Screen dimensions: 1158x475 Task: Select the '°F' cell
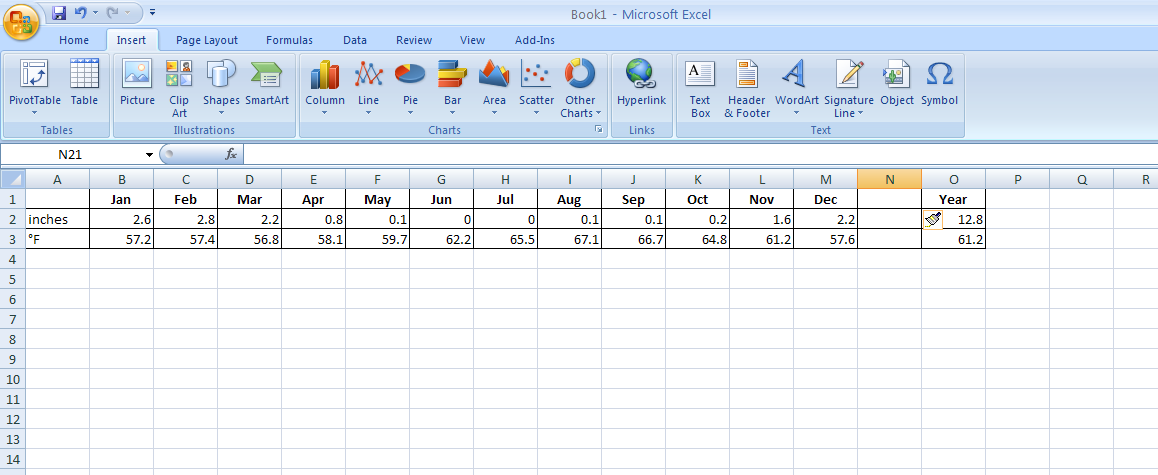(x=58, y=239)
